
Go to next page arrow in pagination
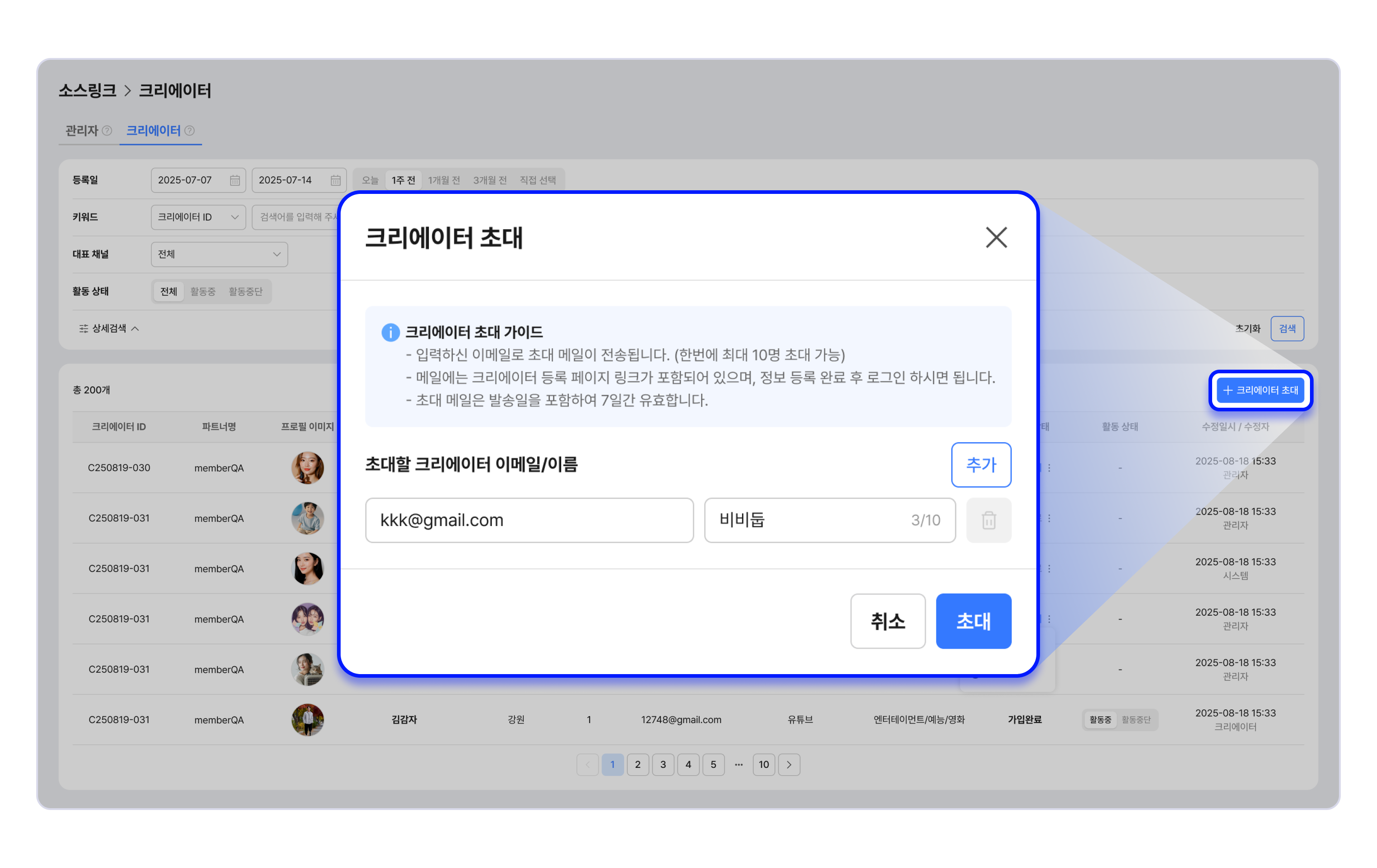789,765
